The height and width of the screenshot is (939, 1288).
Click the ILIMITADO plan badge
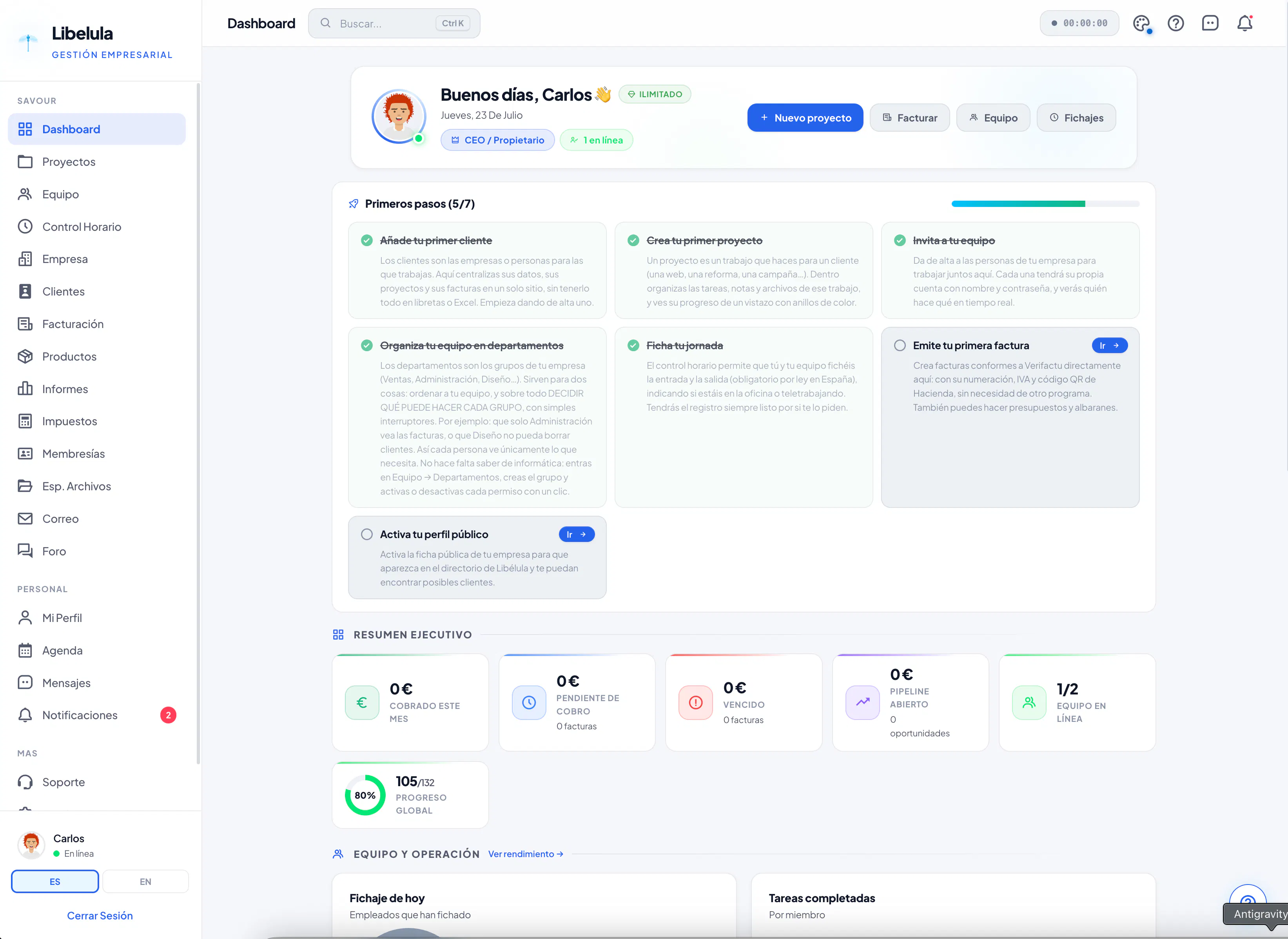click(655, 94)
